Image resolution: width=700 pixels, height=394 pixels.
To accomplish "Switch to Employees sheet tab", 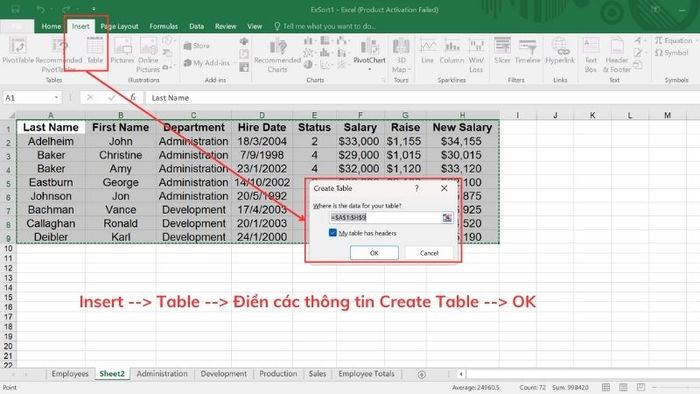I will click(x=70, y=374).
